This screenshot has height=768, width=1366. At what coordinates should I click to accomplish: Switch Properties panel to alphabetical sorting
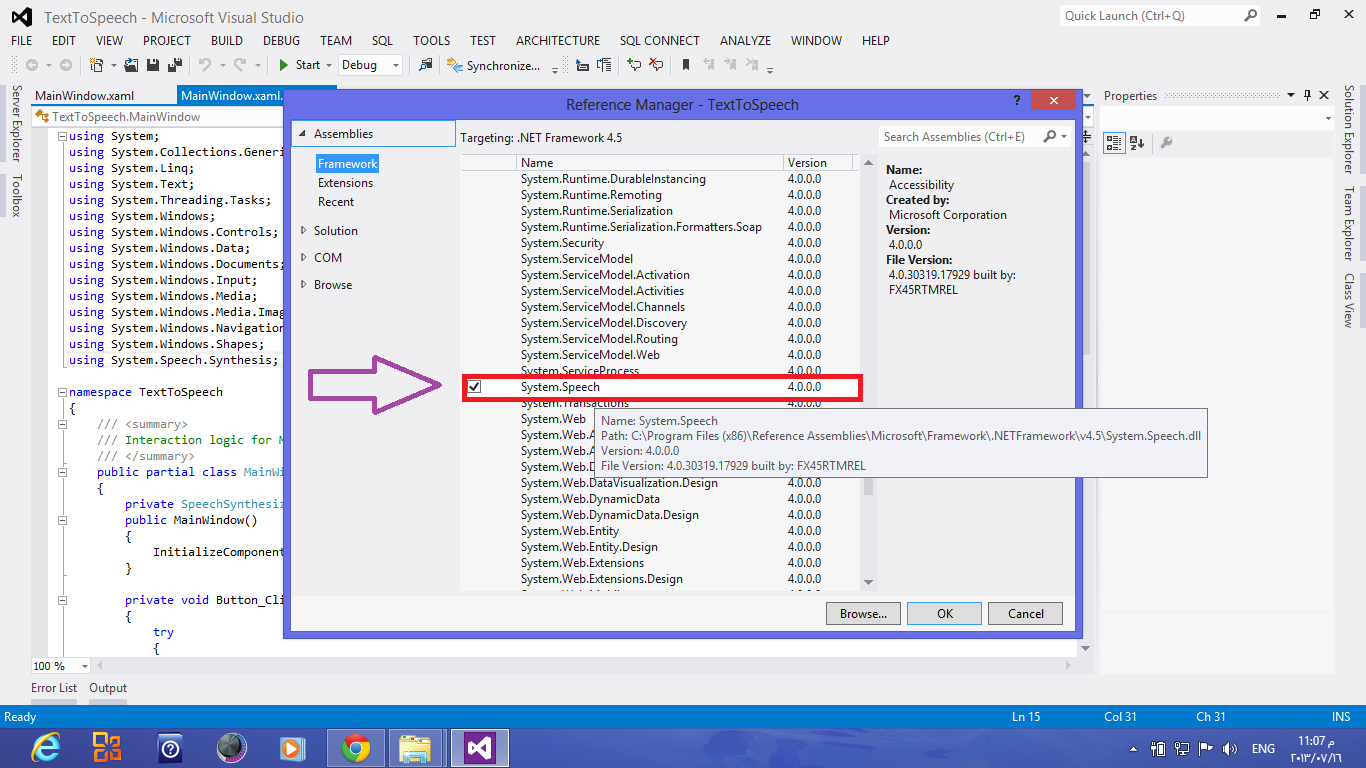(1136, 142)
